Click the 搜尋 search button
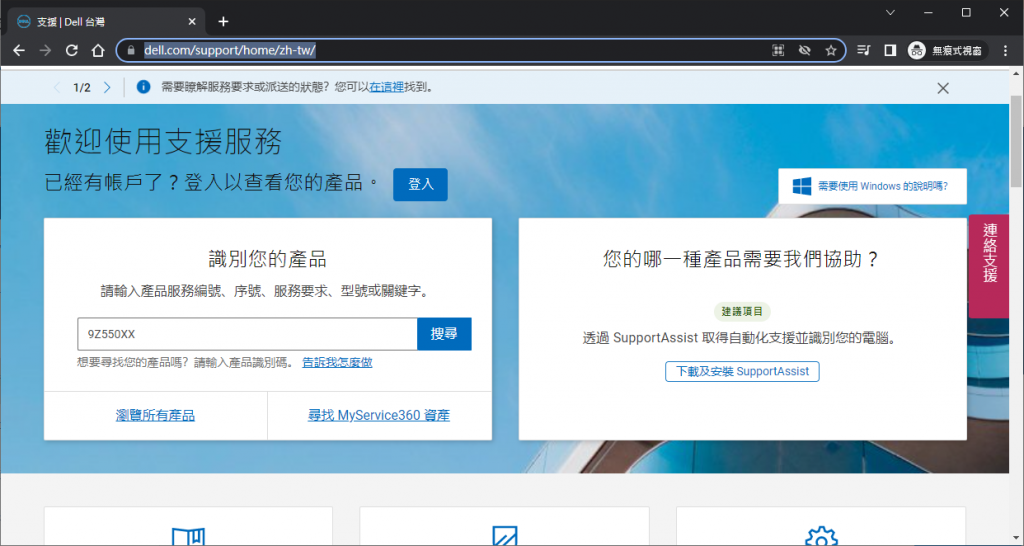This screenshot has height=546, width=1024. click(x=444, y=334)
